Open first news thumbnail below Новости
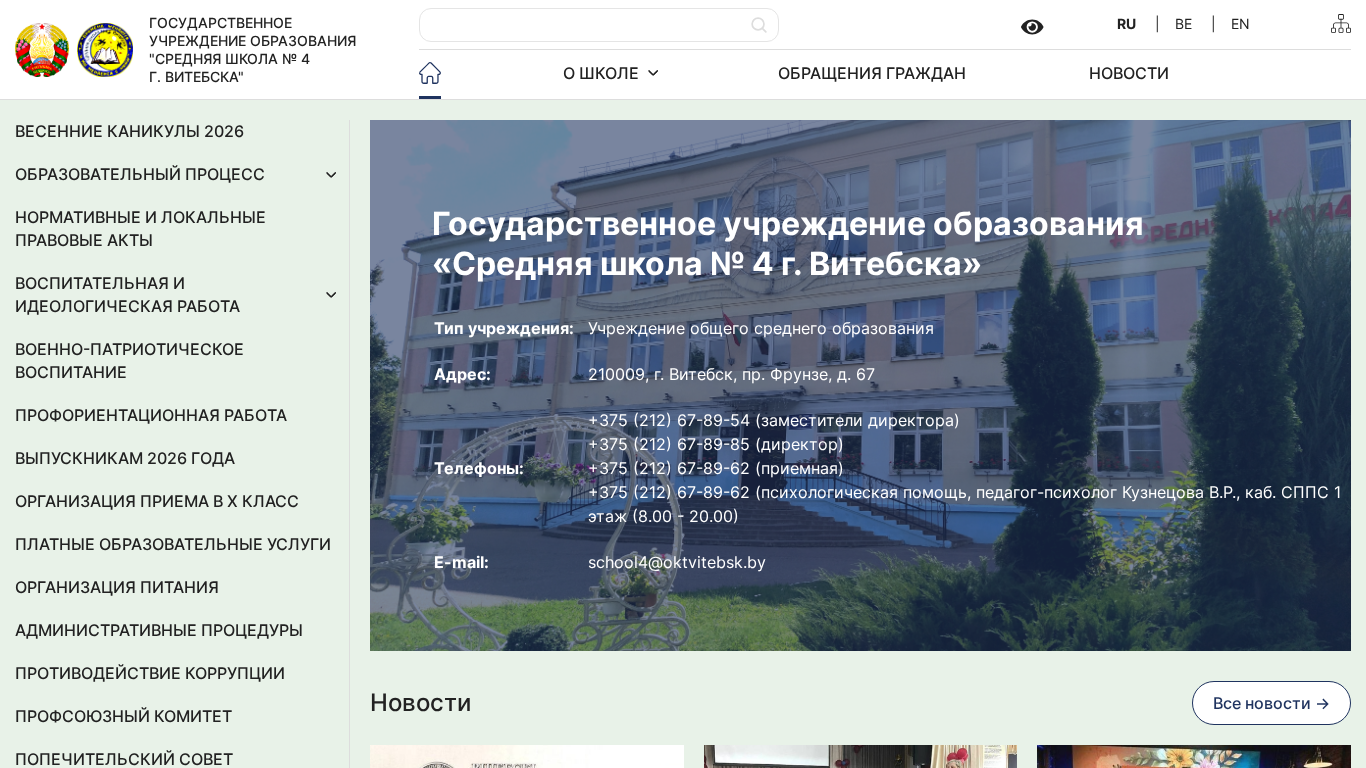Image resolution: width=1366 pixels, height=768 pixels. tap(527, 756)
